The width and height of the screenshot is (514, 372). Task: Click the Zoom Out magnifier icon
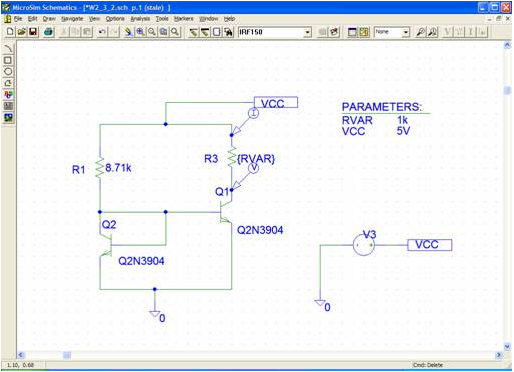(152, 32)
